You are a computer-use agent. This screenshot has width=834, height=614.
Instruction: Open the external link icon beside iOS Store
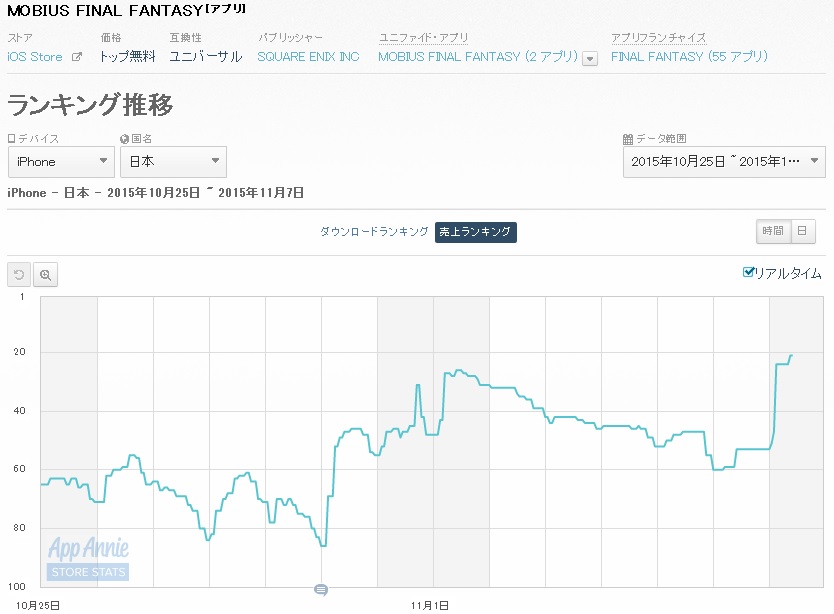click(77, 56)
